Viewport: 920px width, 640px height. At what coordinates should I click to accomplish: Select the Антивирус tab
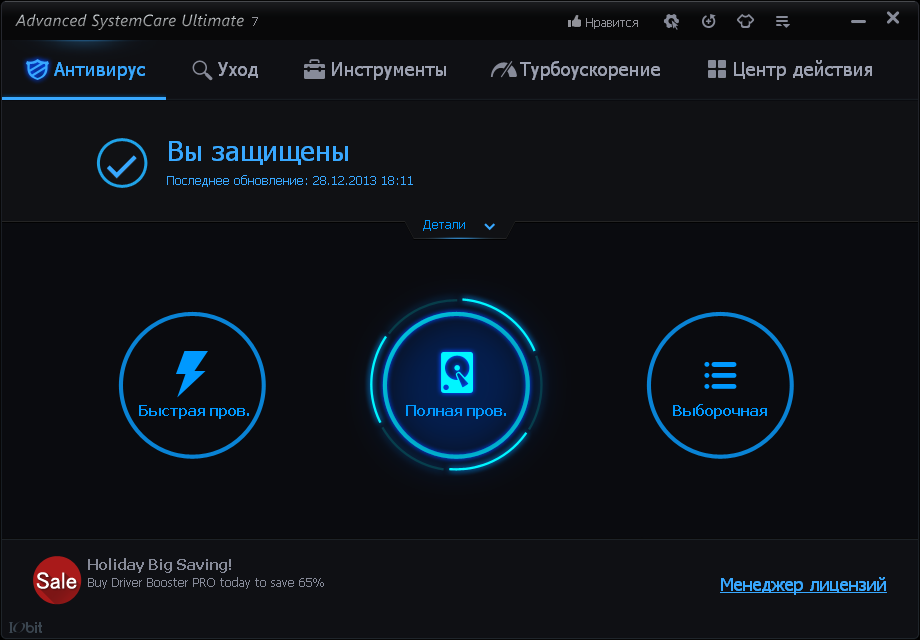(x=83, y=70)
